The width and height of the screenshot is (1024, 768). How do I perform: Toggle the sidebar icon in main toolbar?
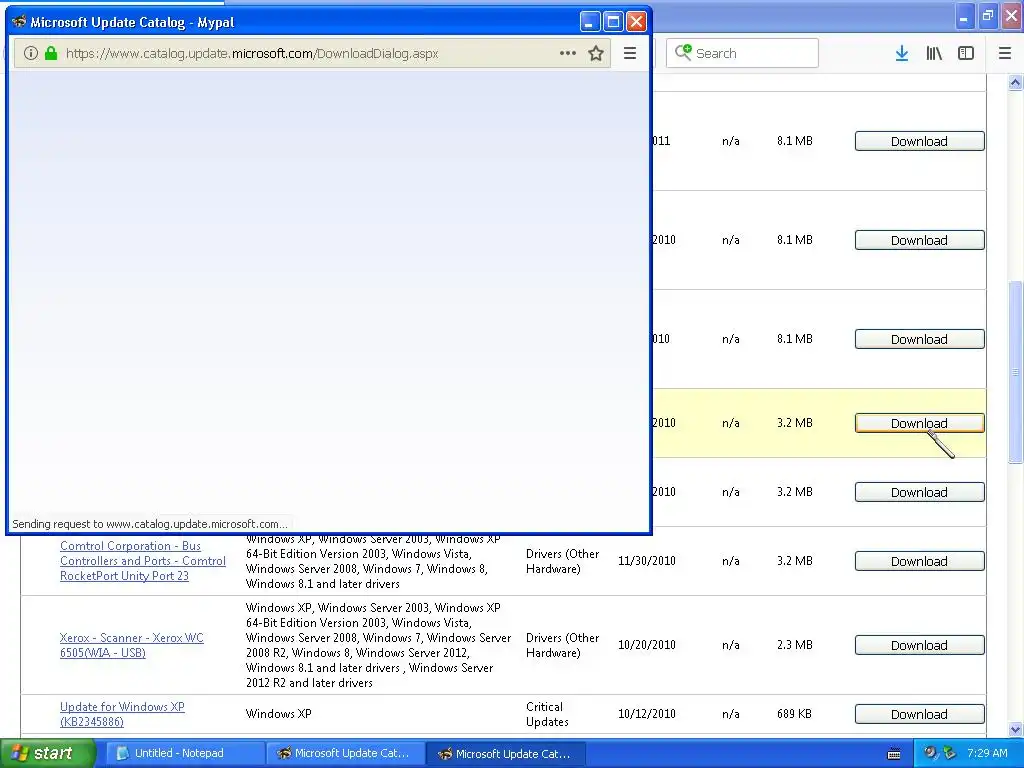(966, 54)
